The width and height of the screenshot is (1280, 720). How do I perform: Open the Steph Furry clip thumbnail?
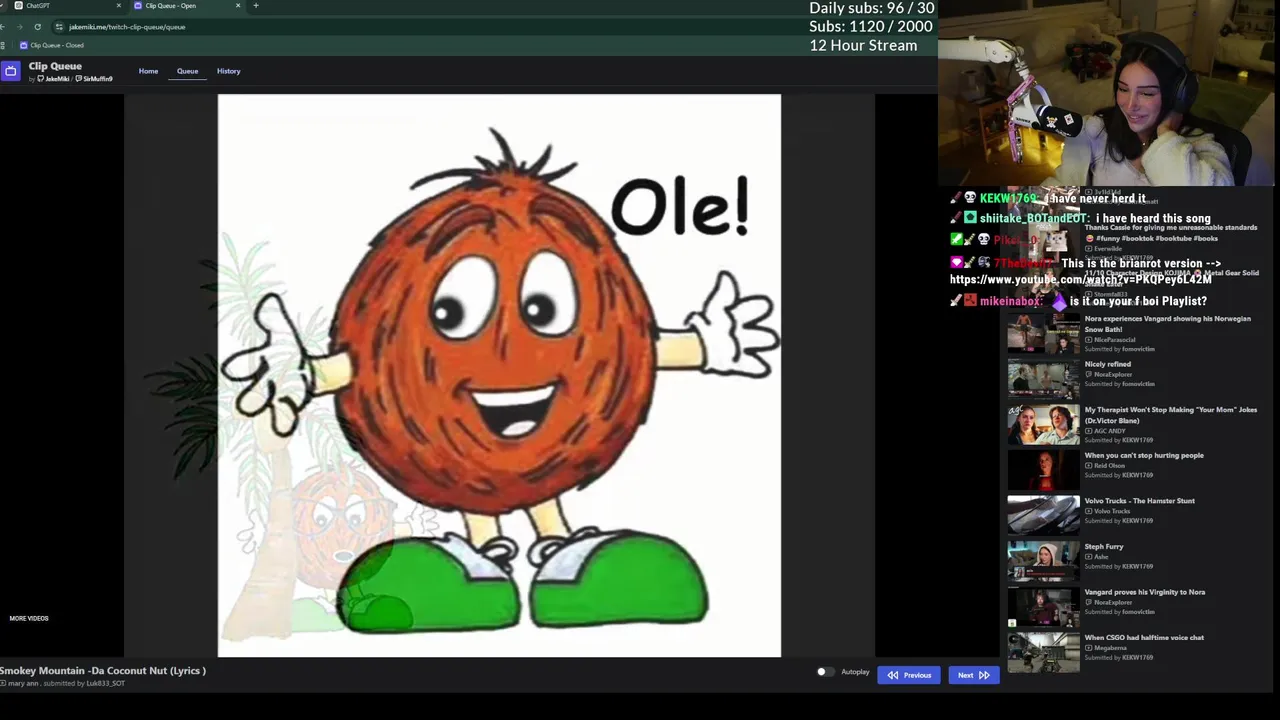pyautogui.click(x=1043, y=561)
